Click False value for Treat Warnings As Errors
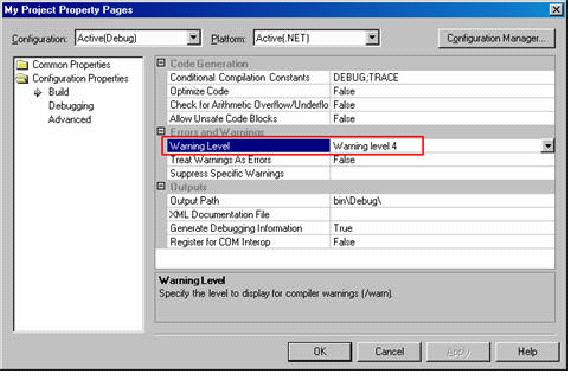 tap(442, 160)
